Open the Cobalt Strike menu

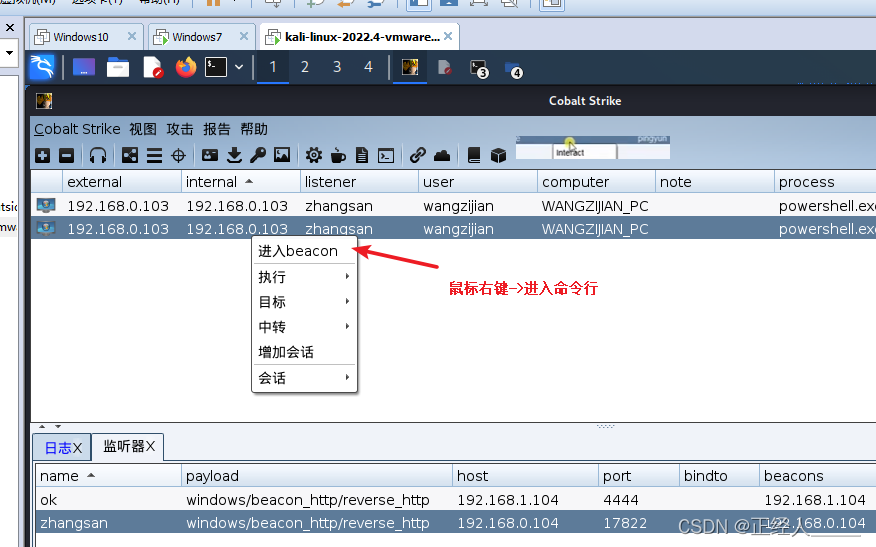coord(77,129)
